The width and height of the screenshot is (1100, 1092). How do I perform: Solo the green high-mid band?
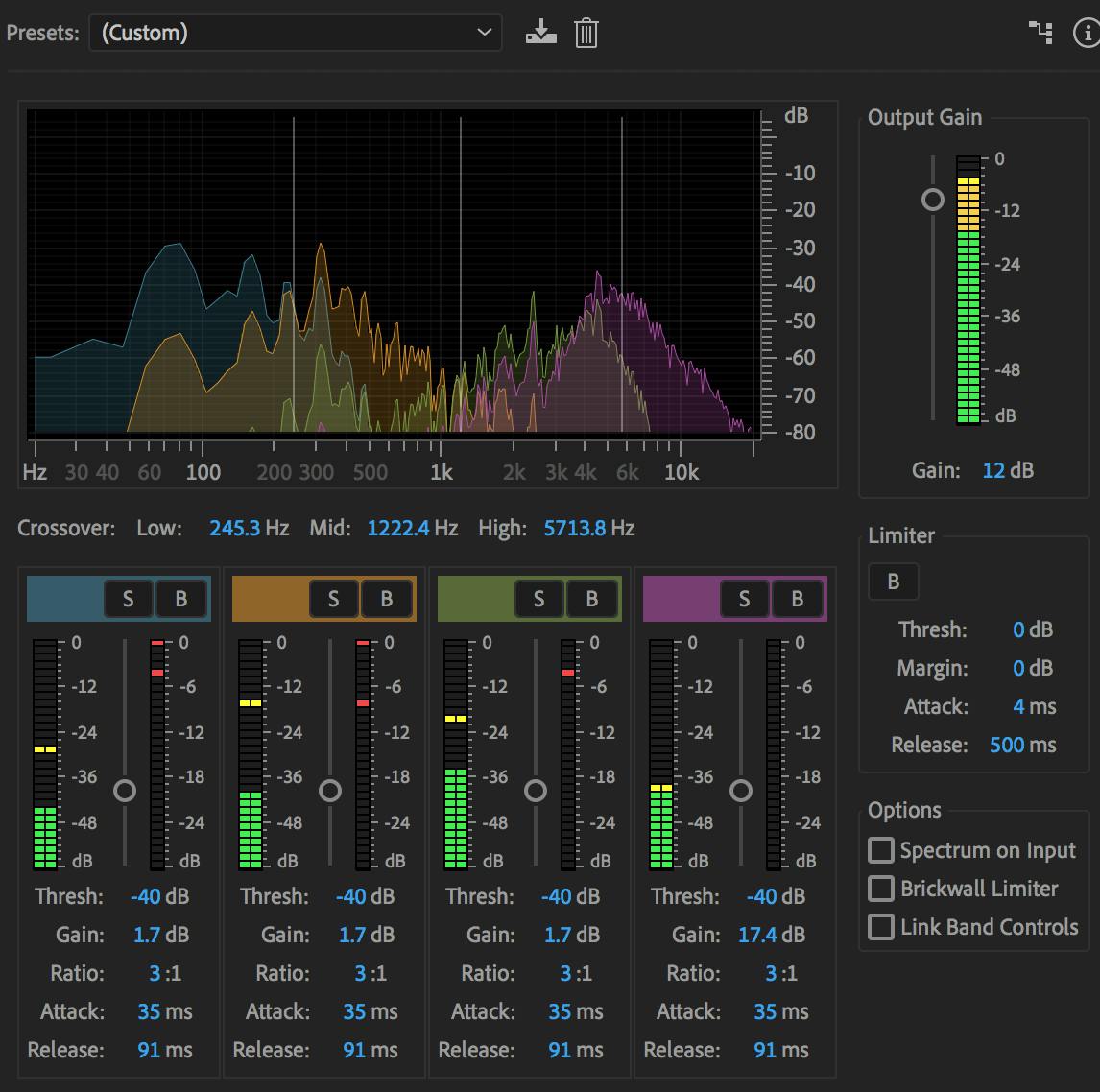tap(538, 599)
